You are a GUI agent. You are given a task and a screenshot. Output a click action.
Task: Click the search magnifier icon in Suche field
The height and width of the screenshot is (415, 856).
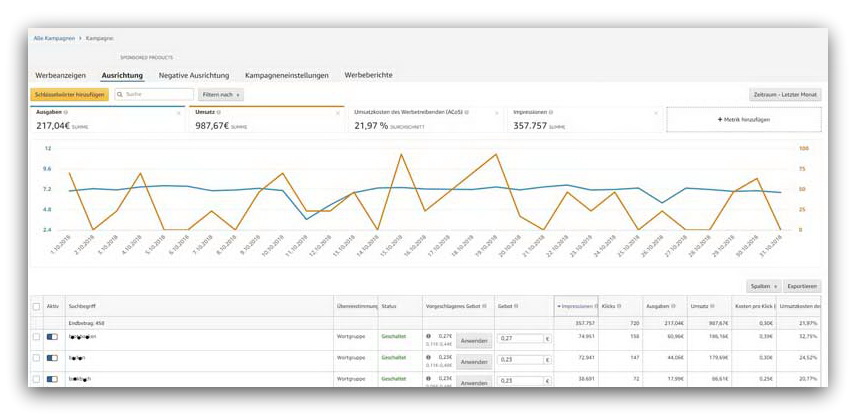tap(121, 94)
